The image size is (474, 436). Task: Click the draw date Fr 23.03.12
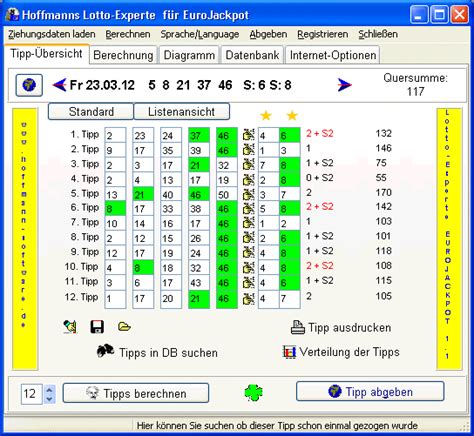(x=102, y=85)
